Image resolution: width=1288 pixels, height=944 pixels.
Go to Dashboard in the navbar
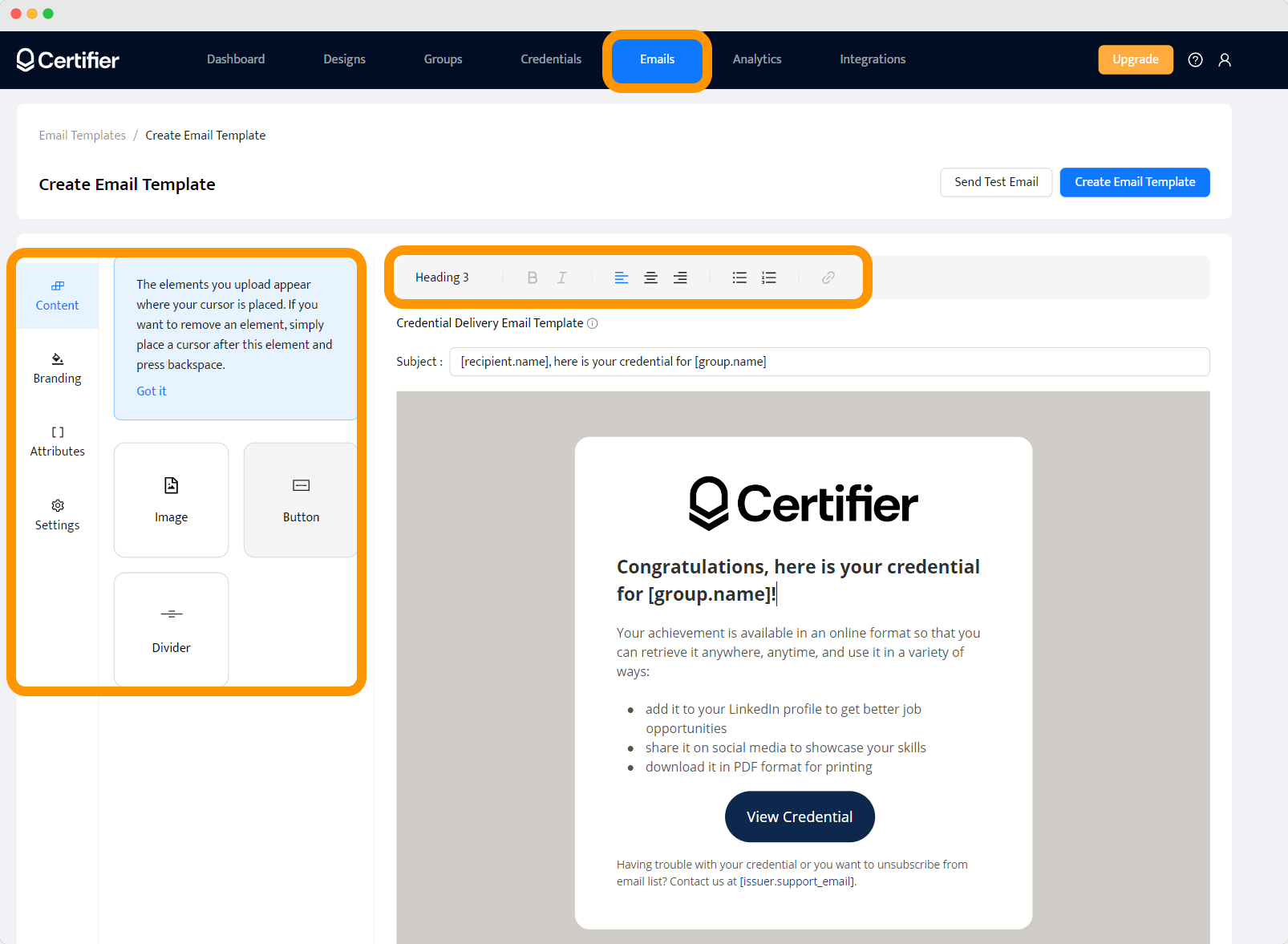236,59
